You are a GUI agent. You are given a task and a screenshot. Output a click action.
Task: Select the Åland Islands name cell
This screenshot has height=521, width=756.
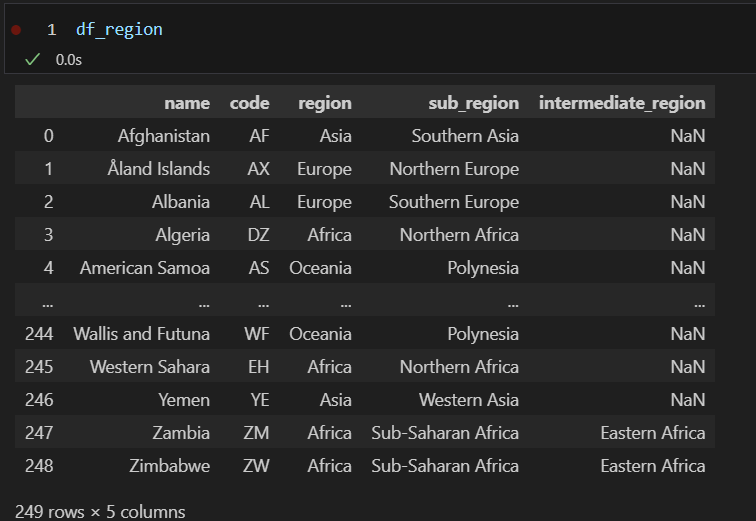pos(159,169)
